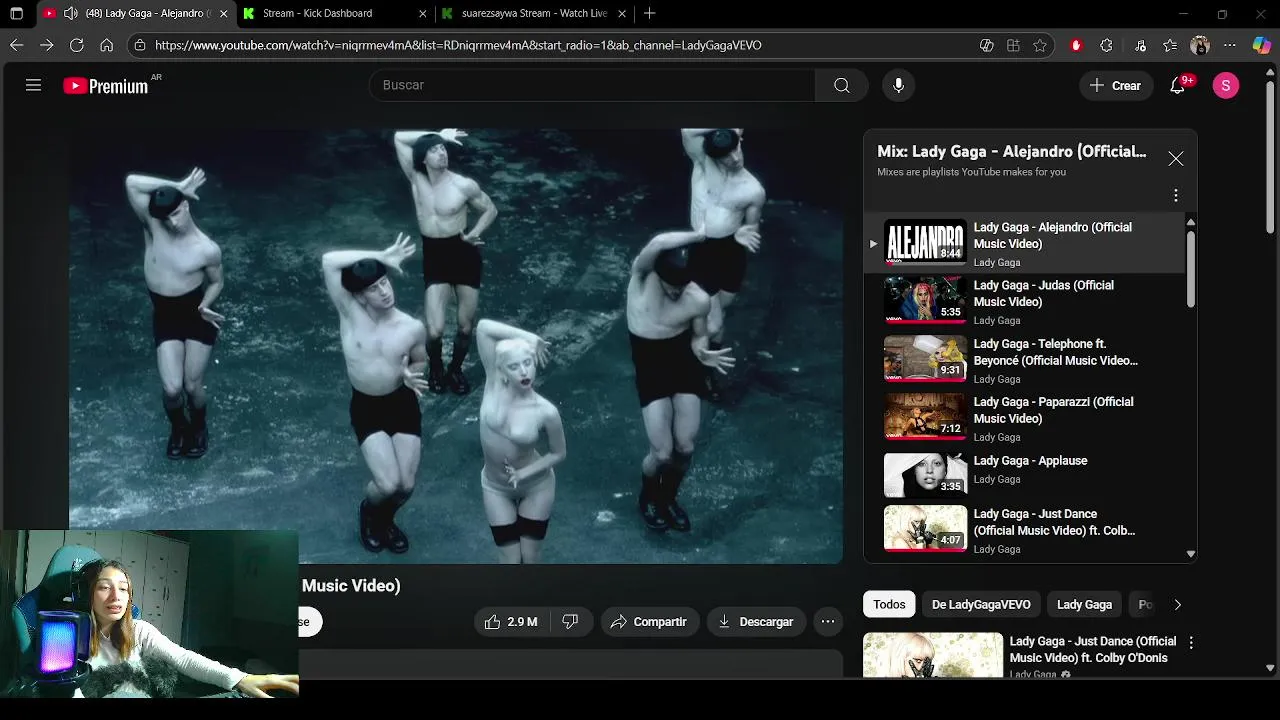The image size is (1280, 720).
Task: Switch to suarezsaywa Stream tab
Action: (x=534, y=13)
